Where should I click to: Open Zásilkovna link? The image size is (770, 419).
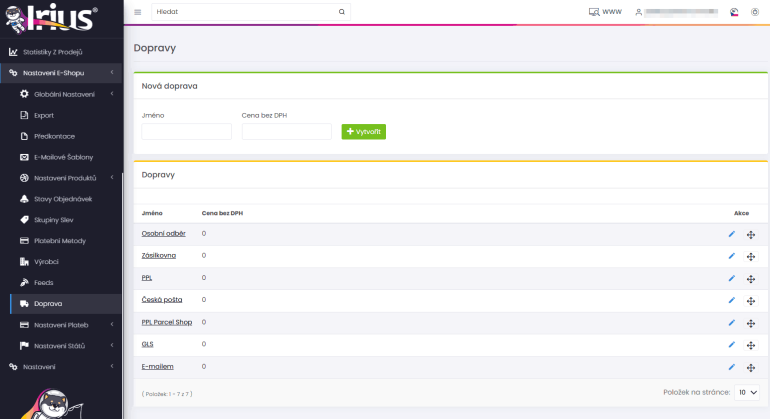pyautogui.click(x=159, y=255)
